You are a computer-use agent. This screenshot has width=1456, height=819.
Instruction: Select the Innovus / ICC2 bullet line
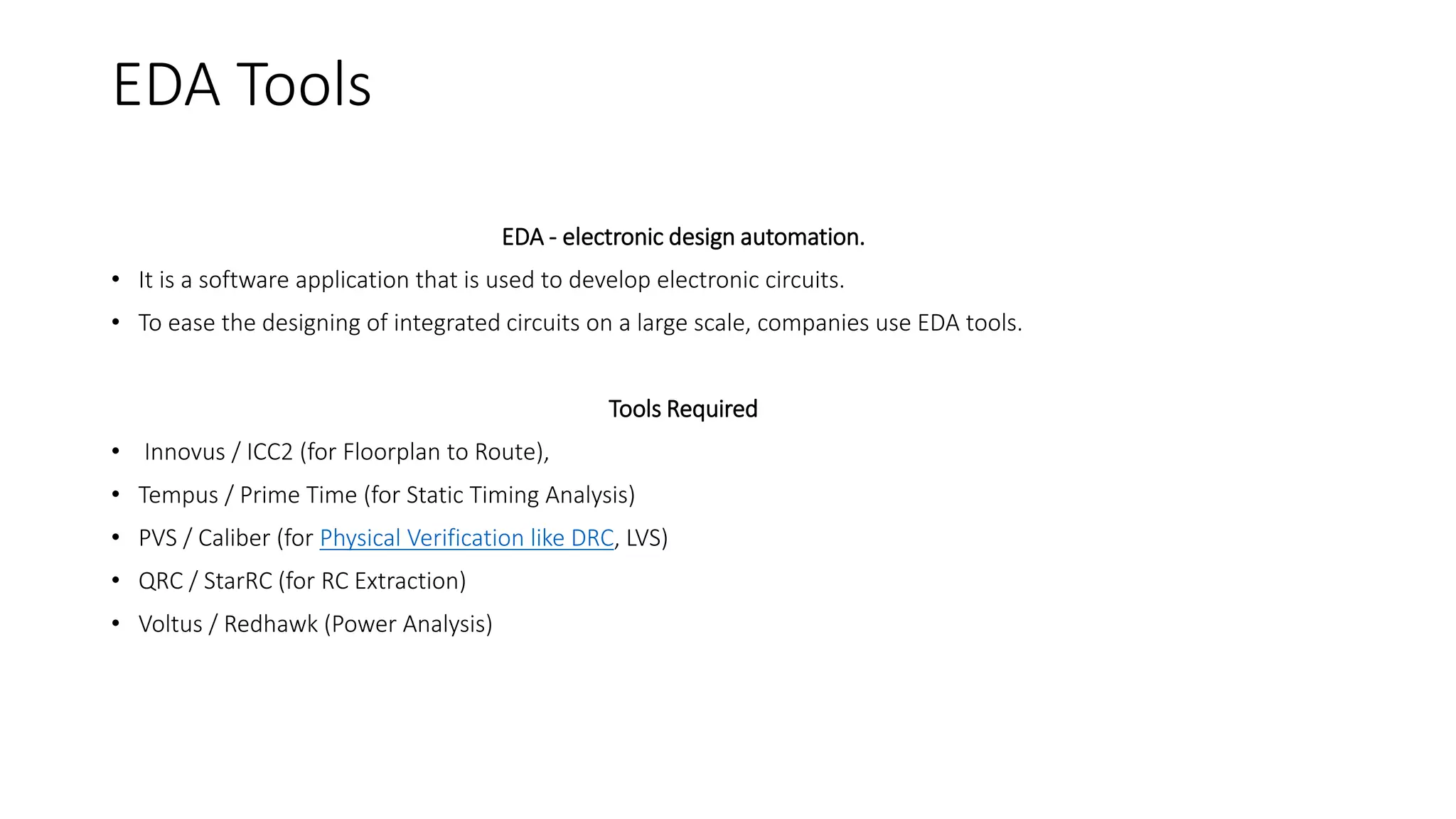point(347,452)
